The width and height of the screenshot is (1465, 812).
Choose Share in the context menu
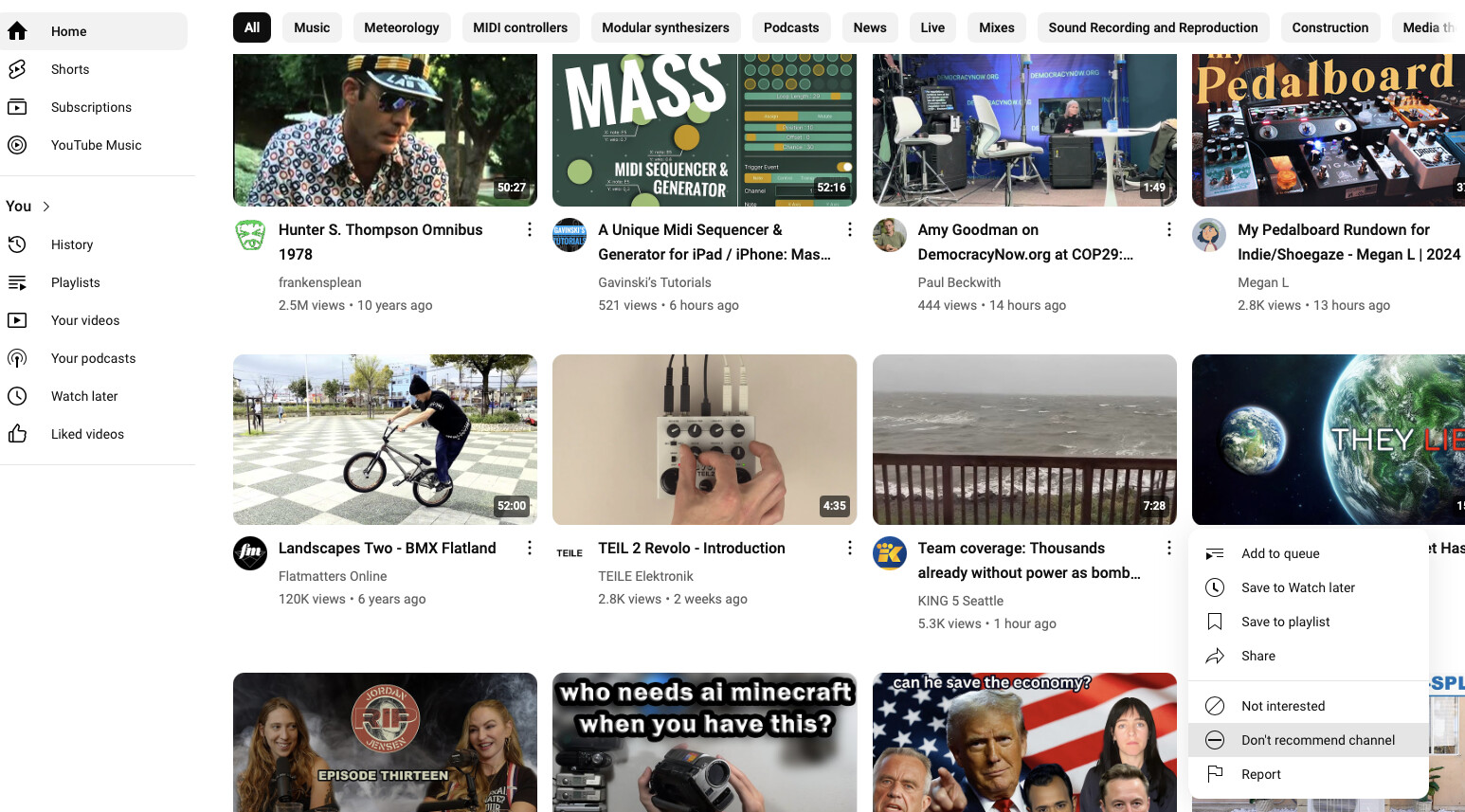click(x=1308, y=656)
